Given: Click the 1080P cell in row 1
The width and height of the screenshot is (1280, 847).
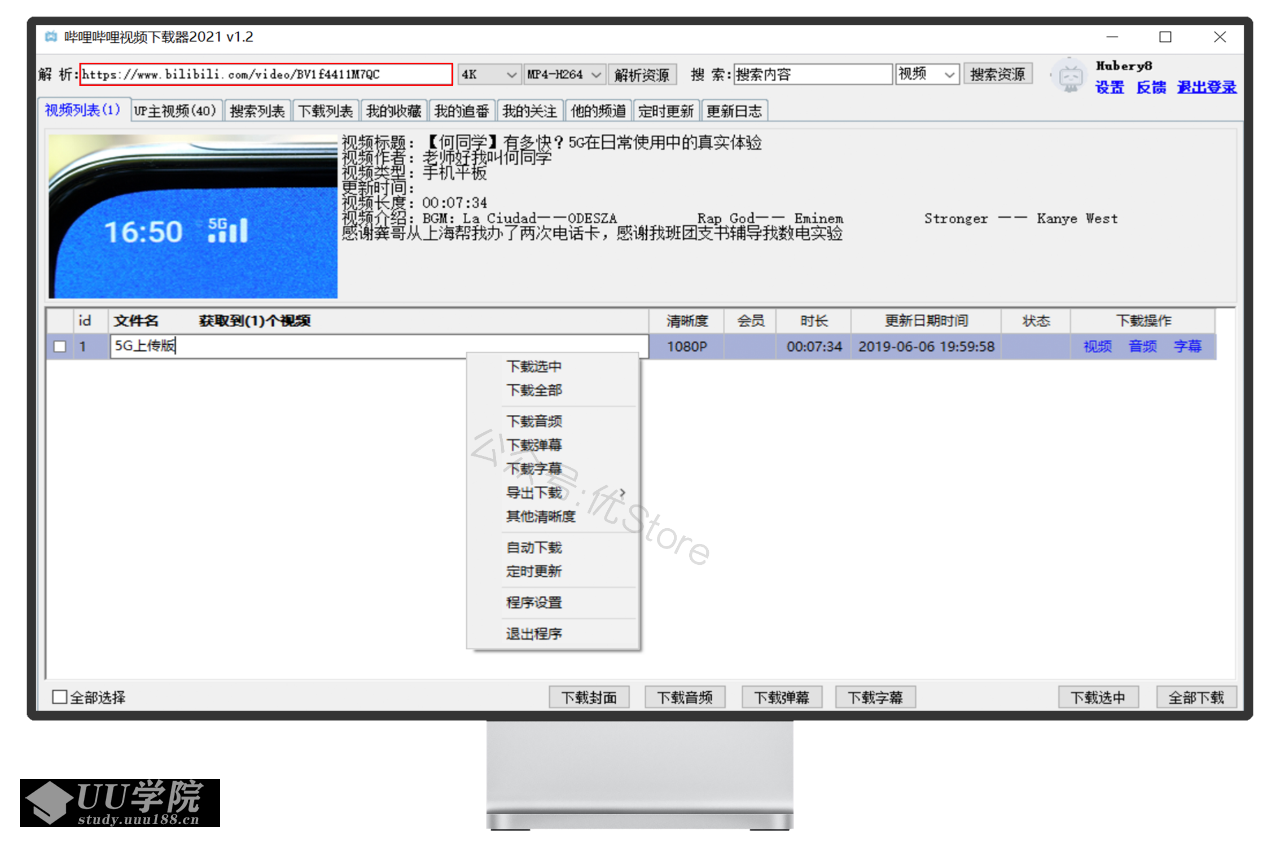Looking at the screenshot, I should [x=687, y=347].
